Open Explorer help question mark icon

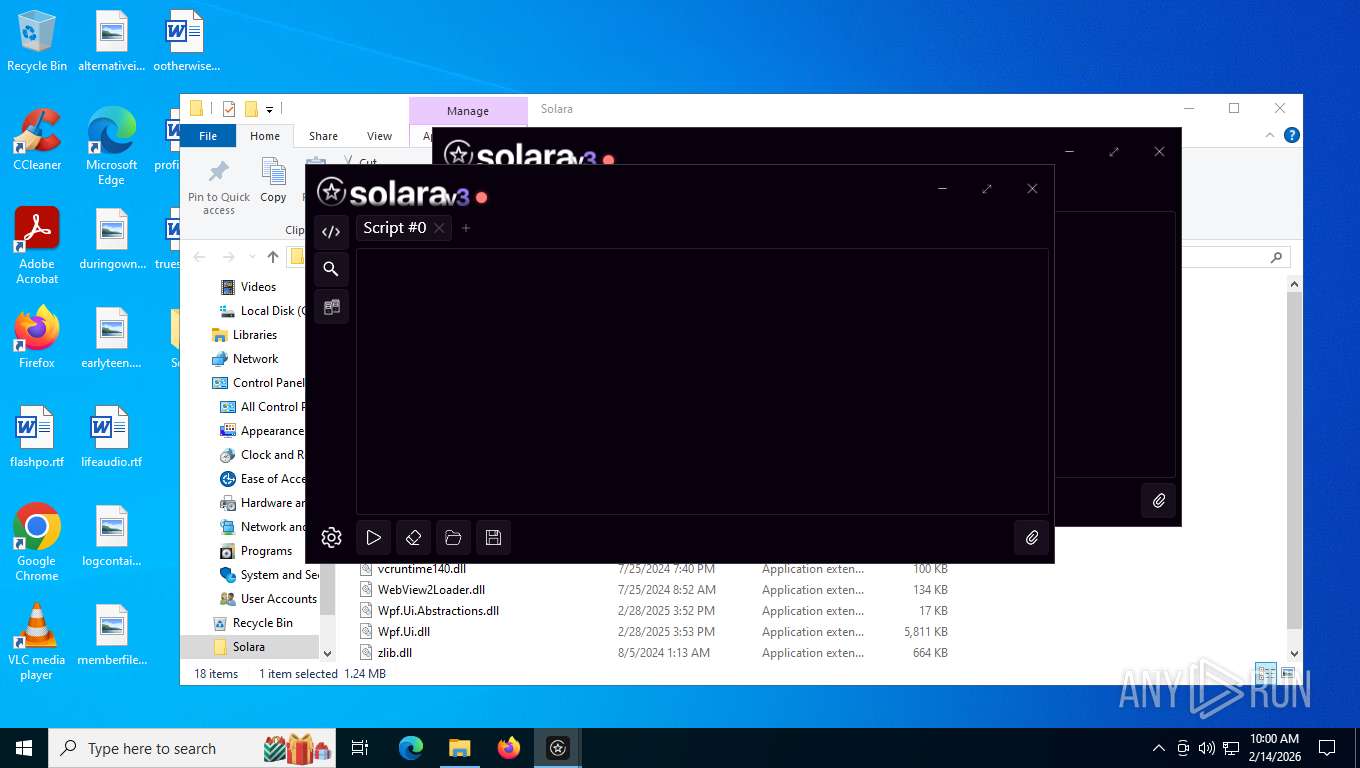(1292, 135)
